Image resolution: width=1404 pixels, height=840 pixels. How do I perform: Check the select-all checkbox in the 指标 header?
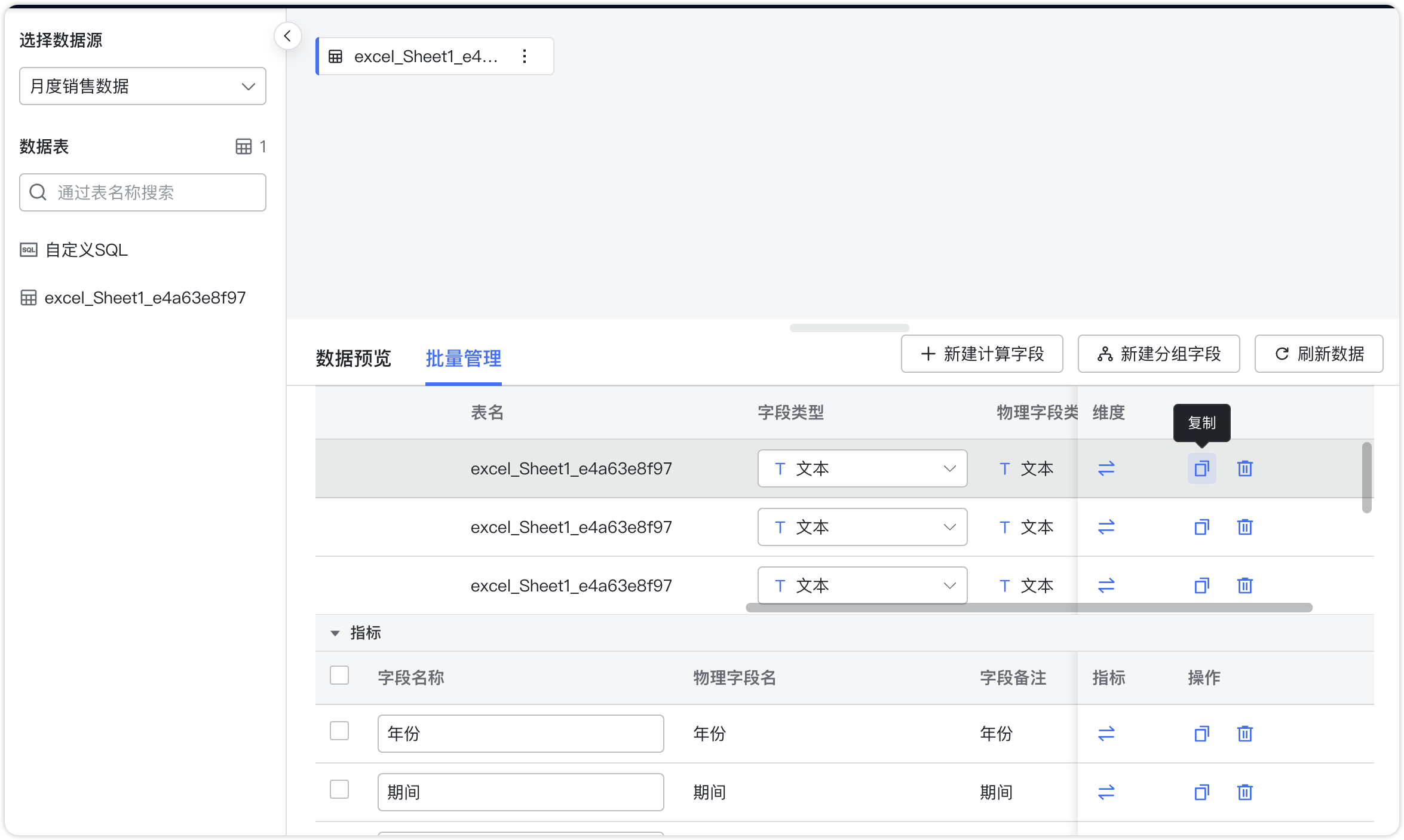pos(339,675)
